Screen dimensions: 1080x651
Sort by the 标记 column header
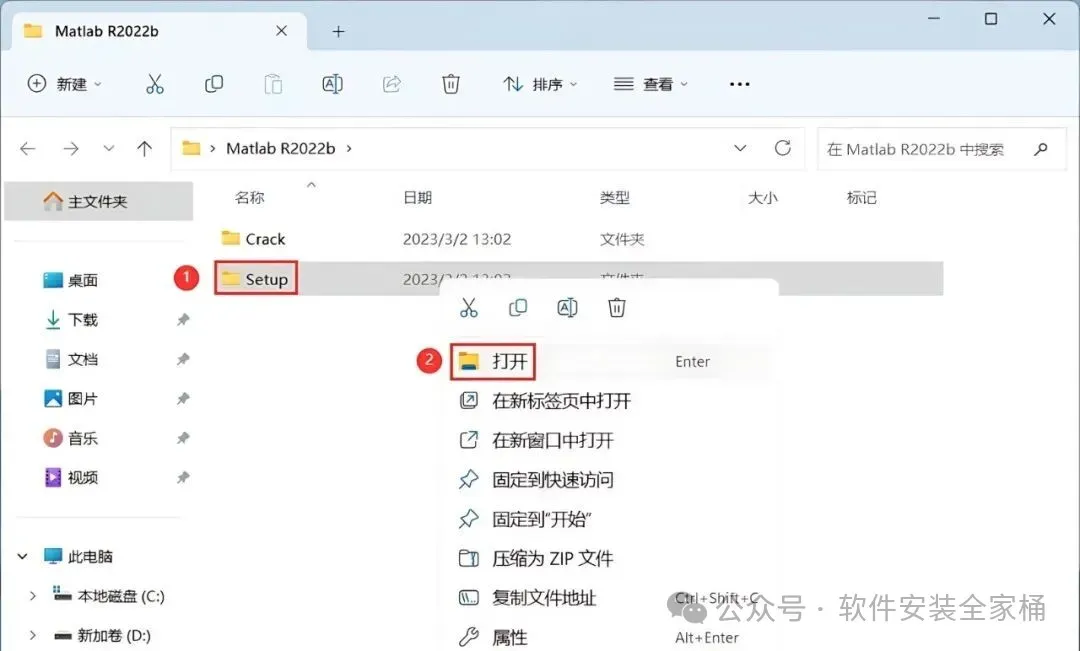861,198
